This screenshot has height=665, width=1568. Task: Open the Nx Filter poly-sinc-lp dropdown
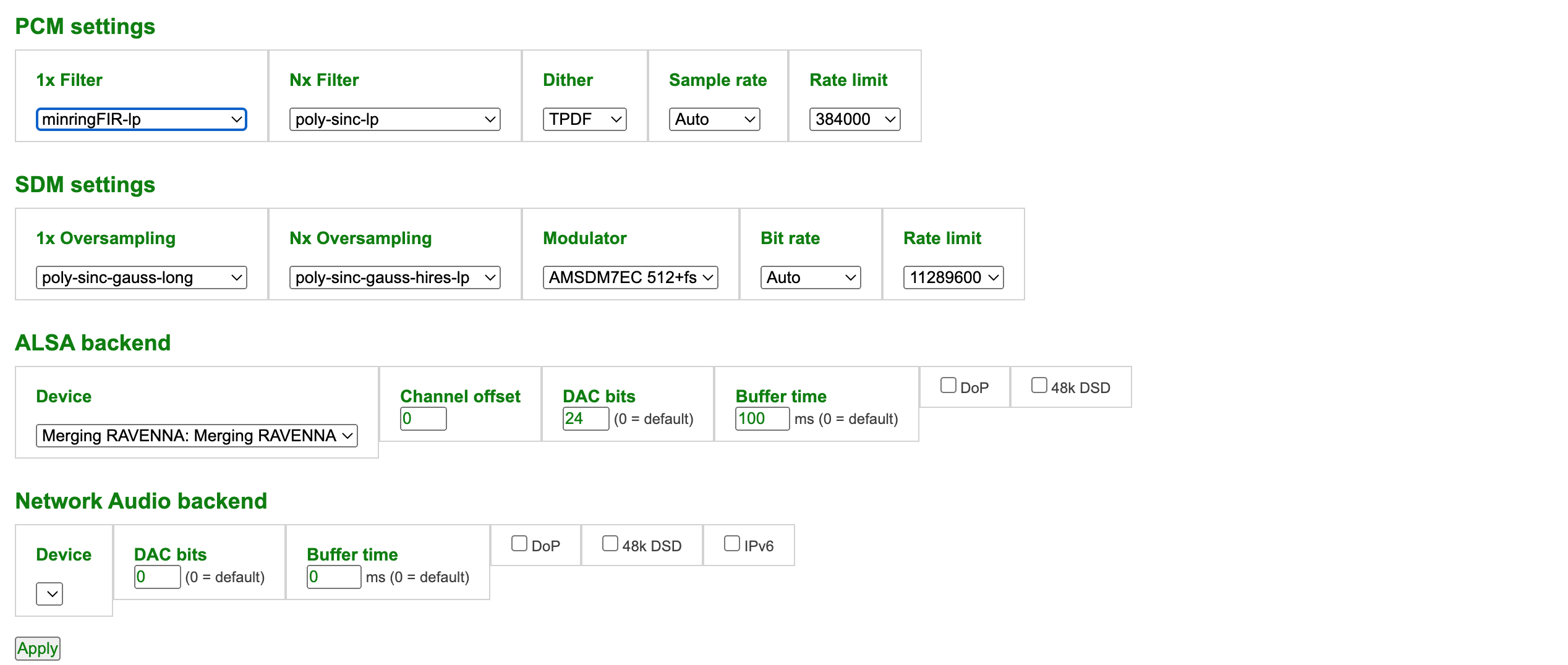pyautogui.click(x=394, y=119)
